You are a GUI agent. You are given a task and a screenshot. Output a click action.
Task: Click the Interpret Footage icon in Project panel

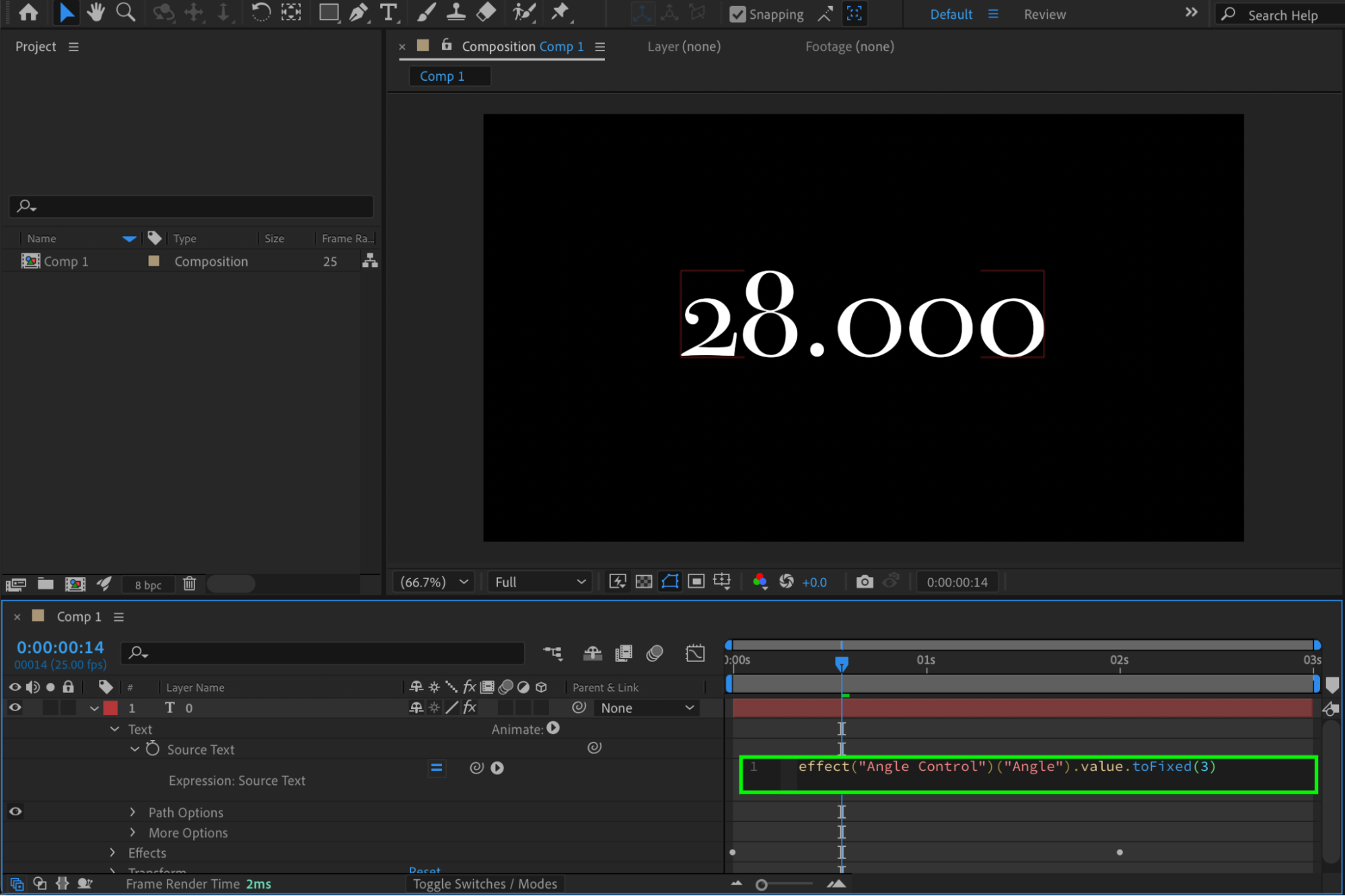tap(15, 585)
